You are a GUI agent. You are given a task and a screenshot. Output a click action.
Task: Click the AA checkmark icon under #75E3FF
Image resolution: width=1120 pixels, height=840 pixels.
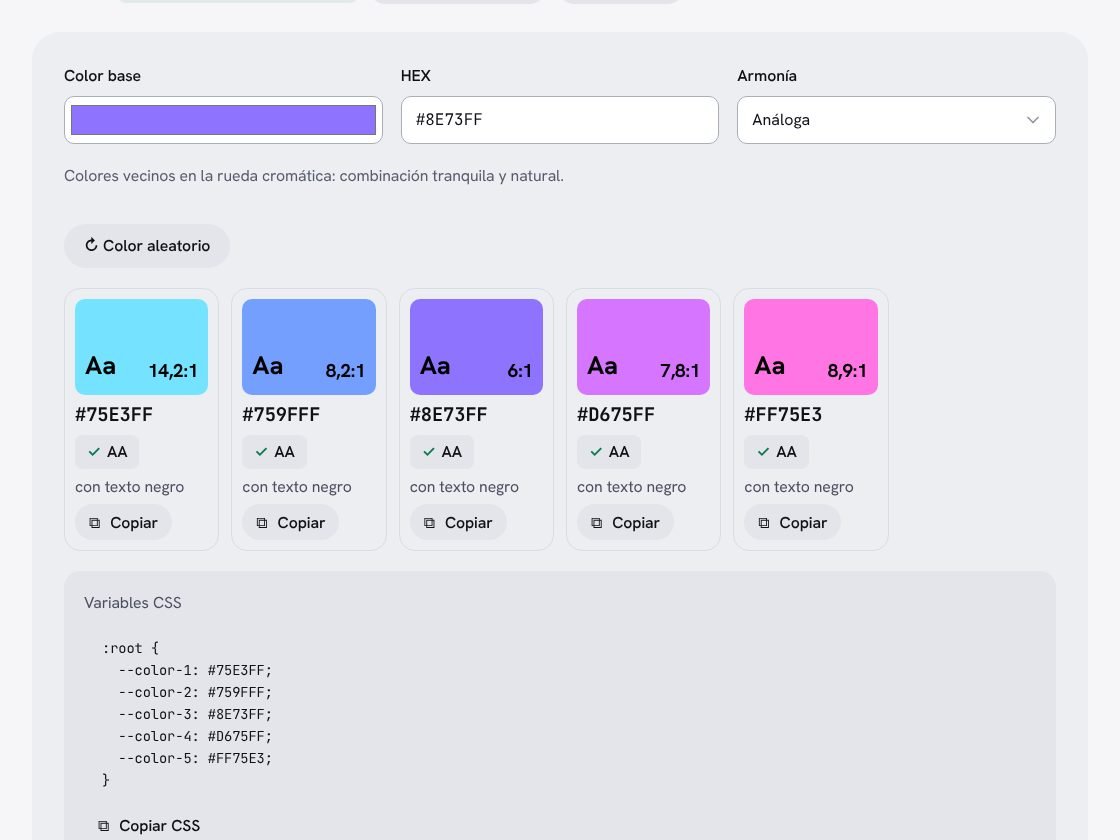pos(94,451)
